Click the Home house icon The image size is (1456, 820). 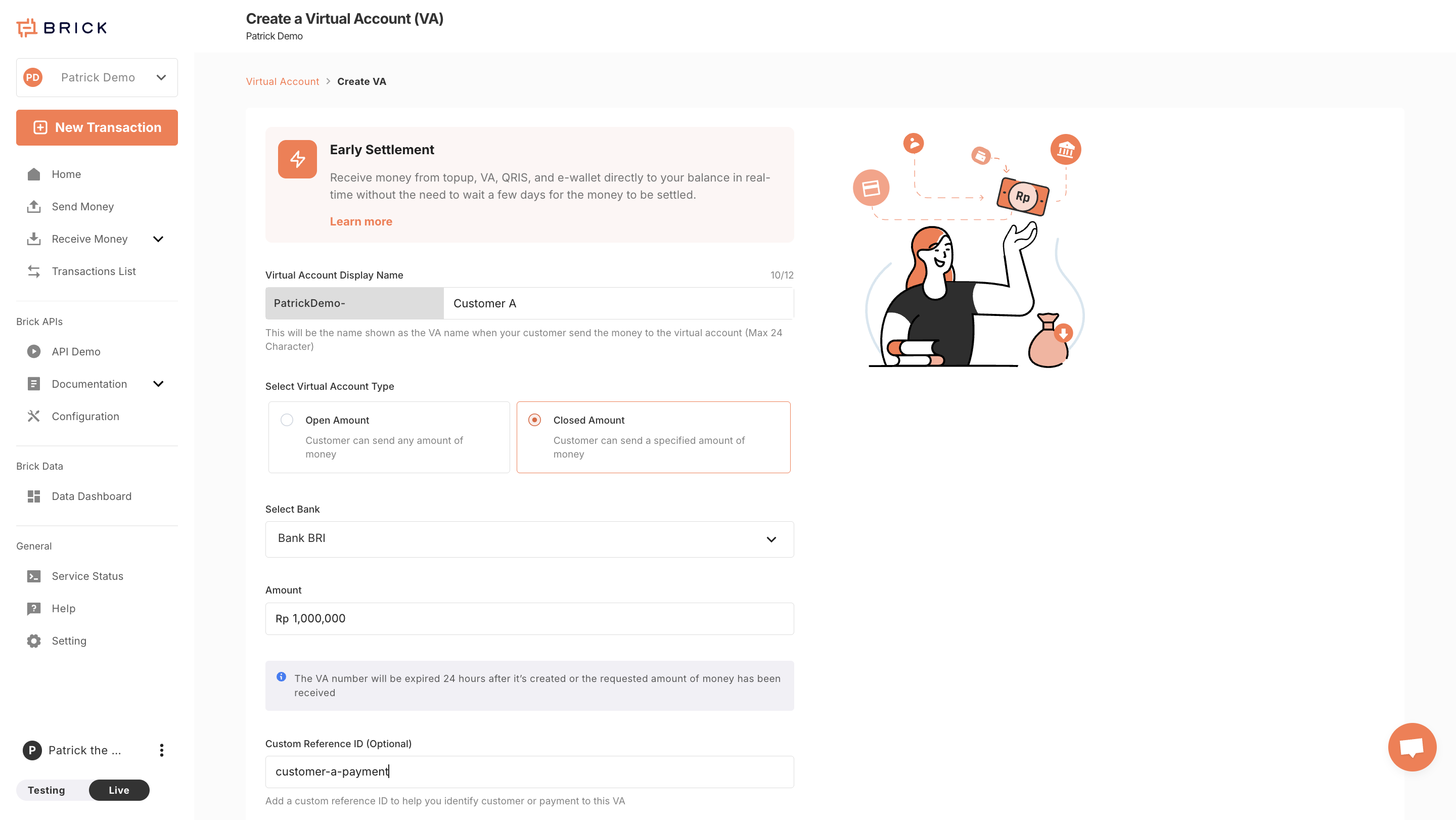34,174
